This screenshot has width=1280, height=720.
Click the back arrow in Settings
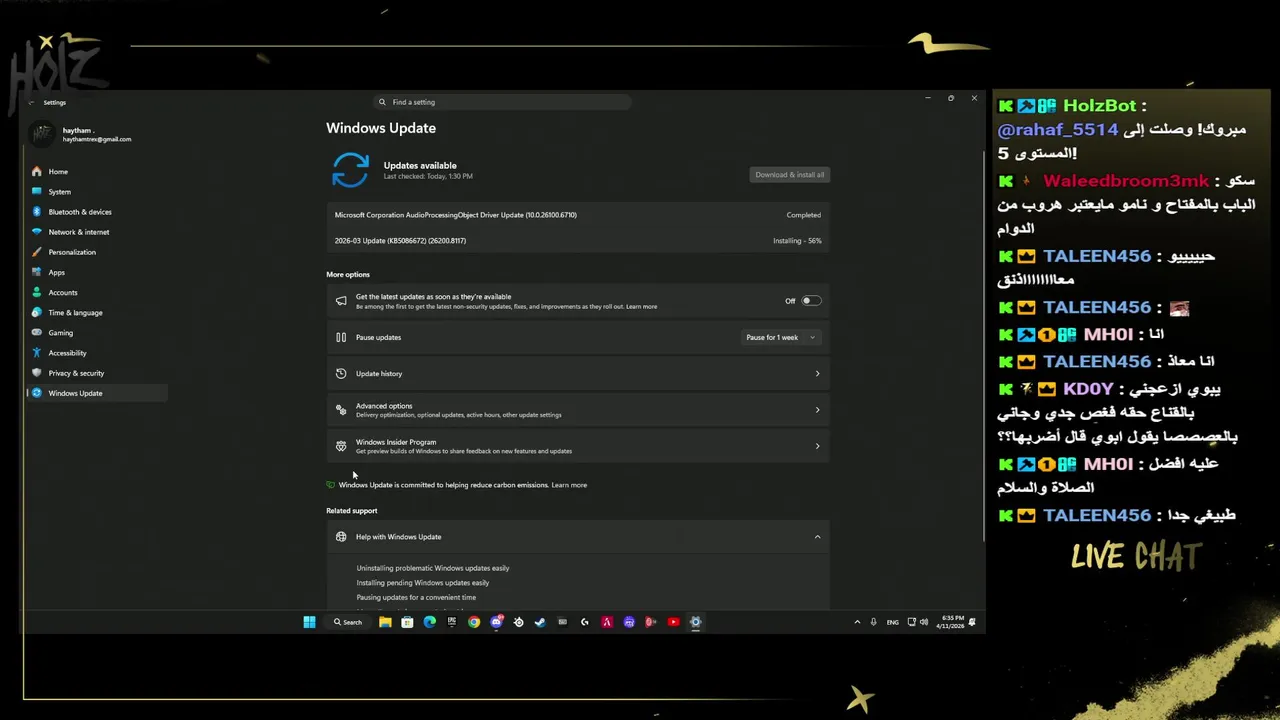click(x=31, y=102)
